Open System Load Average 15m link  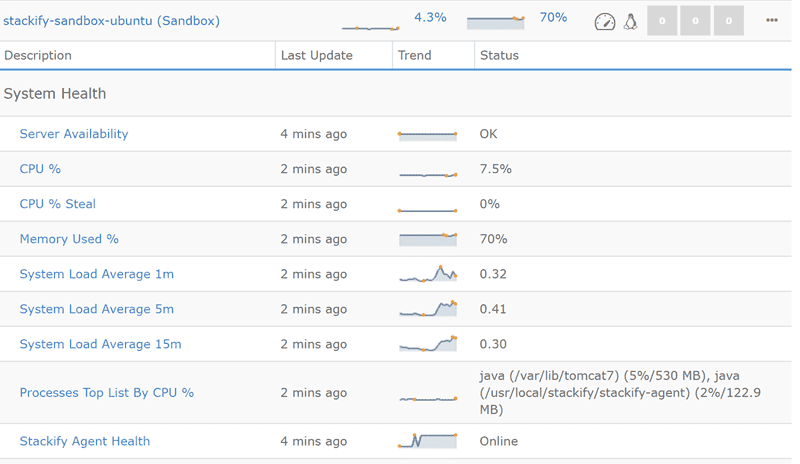click(x=101, y=344)
